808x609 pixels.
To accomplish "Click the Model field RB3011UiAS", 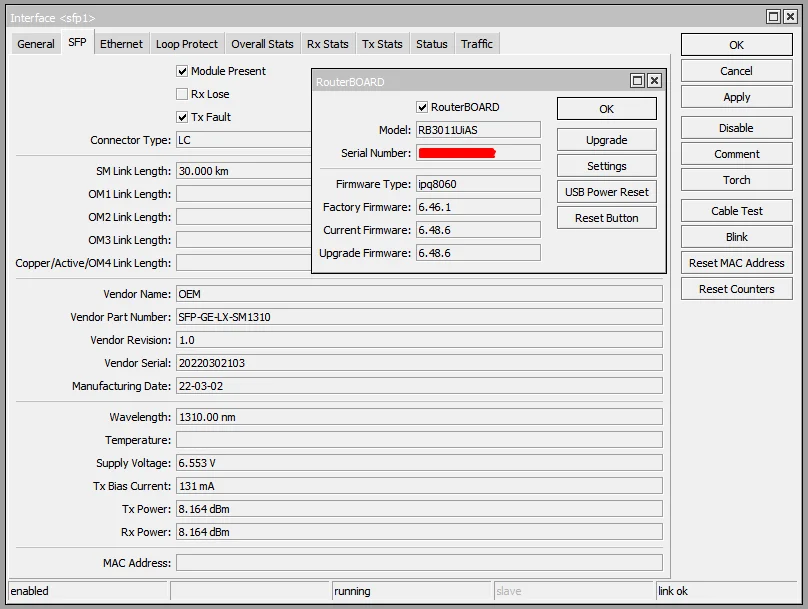I will coord(478,130).
